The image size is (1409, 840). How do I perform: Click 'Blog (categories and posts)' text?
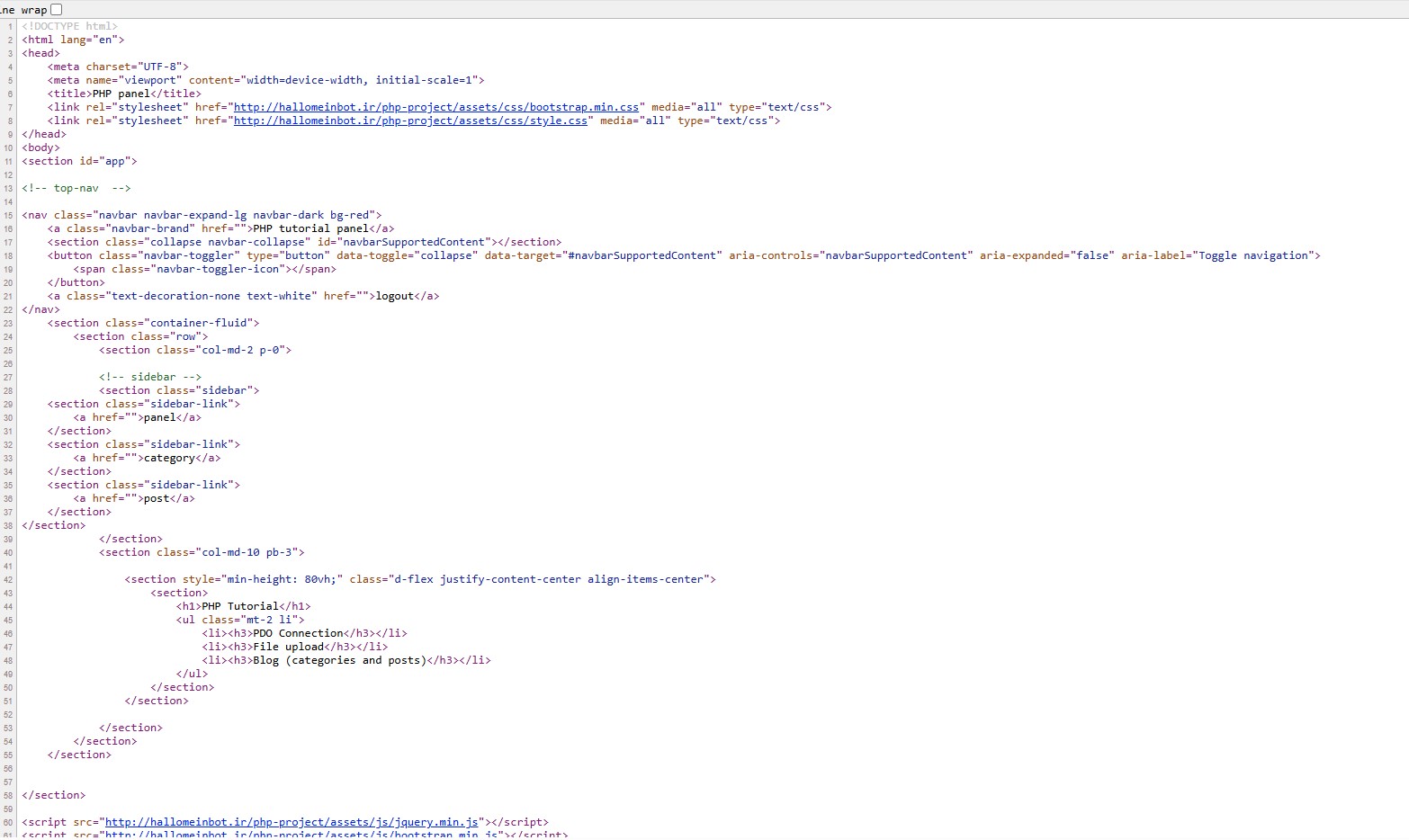(340, 660)
